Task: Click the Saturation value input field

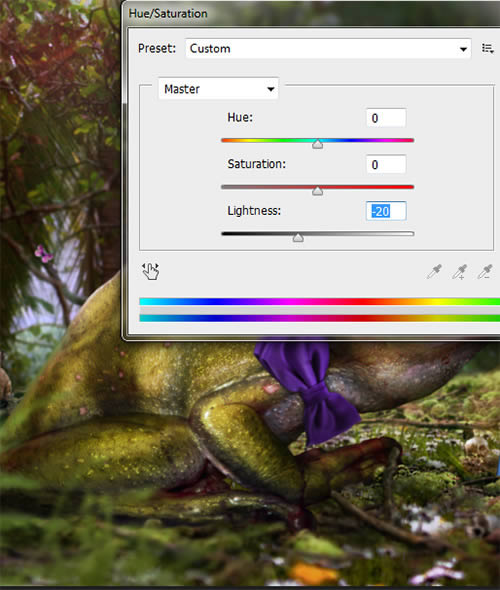Action: pos(386,164)
